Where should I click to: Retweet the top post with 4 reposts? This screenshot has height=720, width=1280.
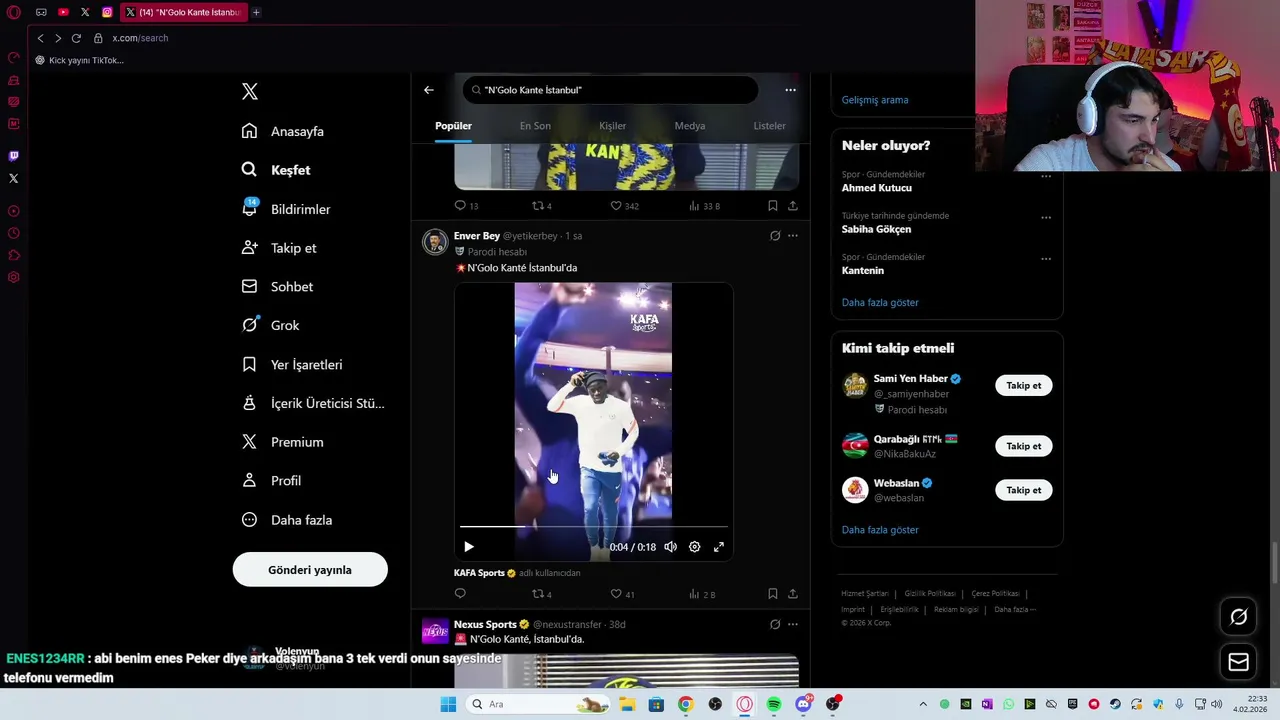(x=541, y=206)
